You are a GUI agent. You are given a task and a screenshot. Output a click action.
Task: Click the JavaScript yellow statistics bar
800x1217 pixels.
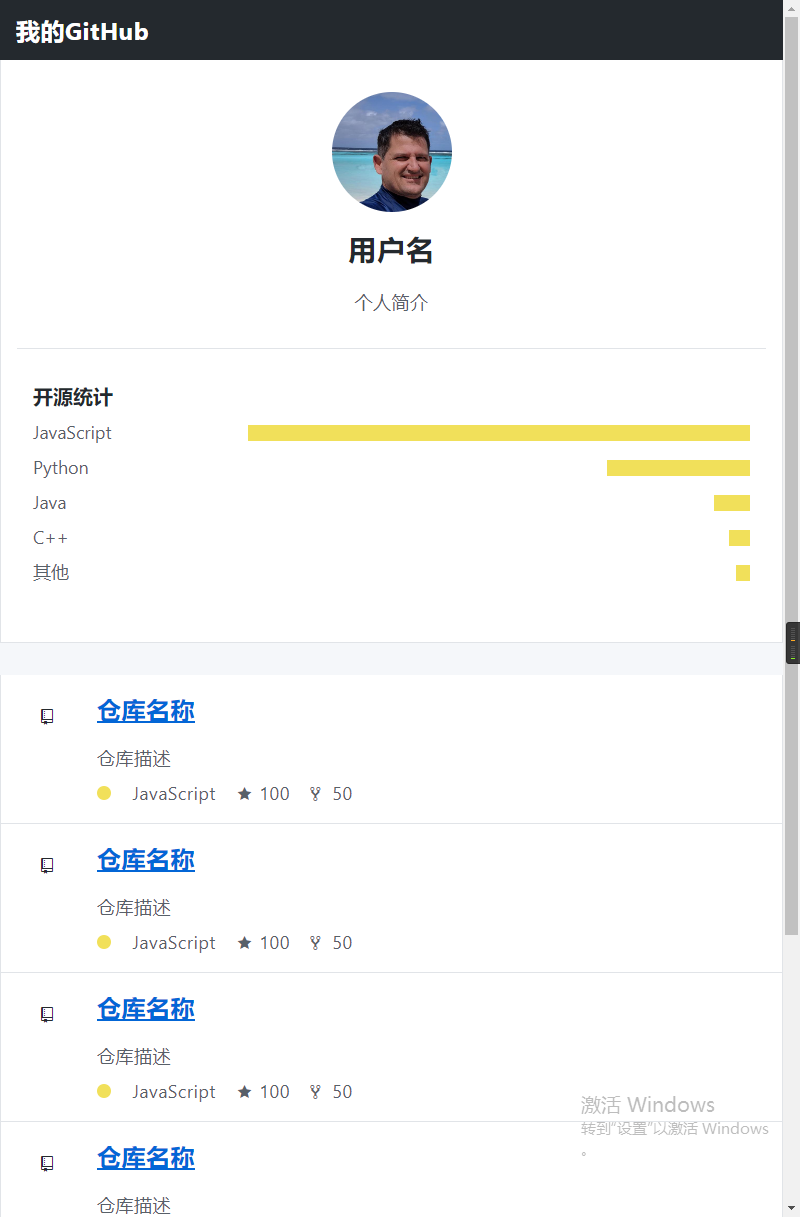tap(499, 433)
